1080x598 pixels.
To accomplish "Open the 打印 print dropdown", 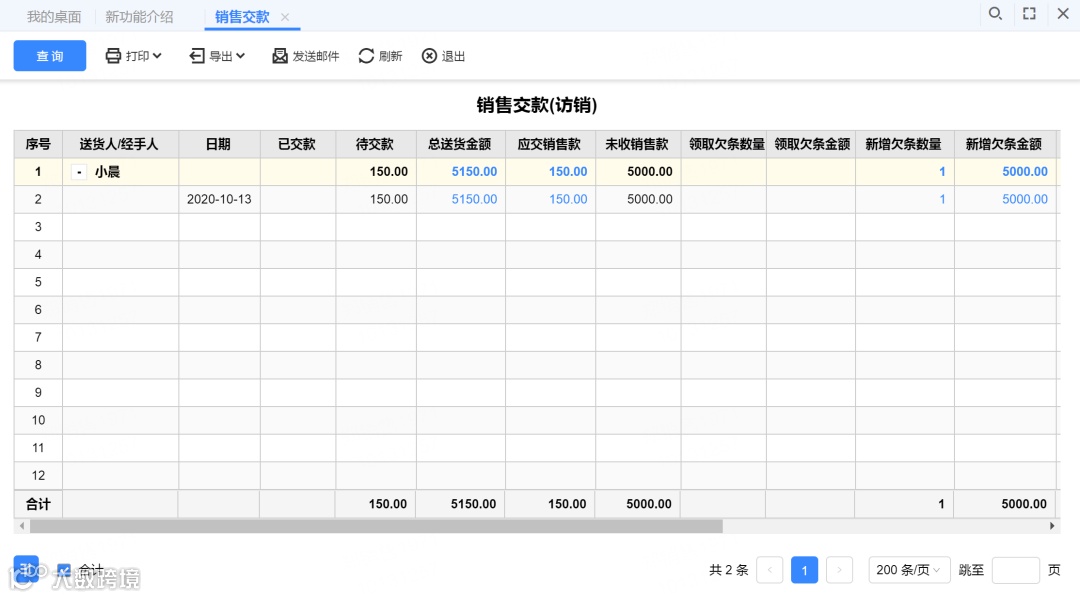I will (134, 56).
